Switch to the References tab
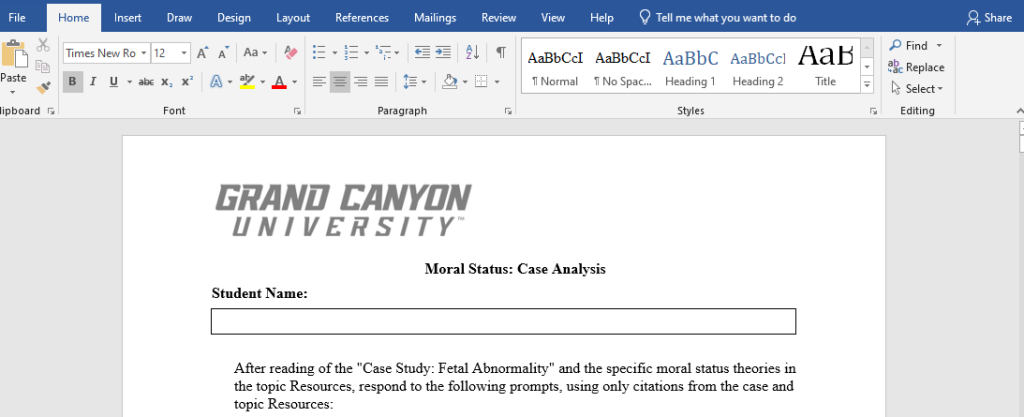The height and width of the screenshot is (417, 1024). tap(362, 18)
